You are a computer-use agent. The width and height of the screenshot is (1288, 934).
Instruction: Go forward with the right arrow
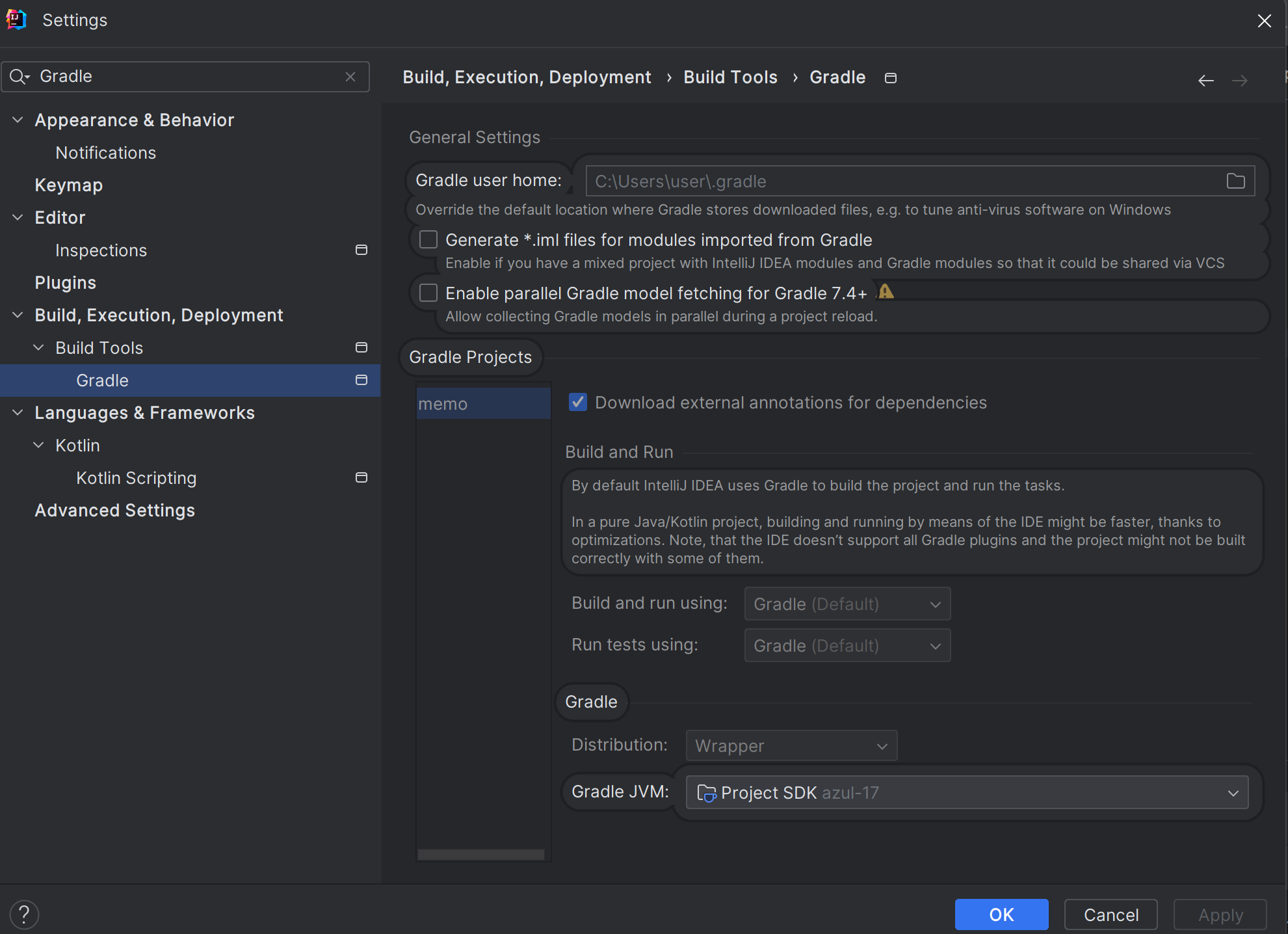pyautogui.click(x=1240, y=81)
